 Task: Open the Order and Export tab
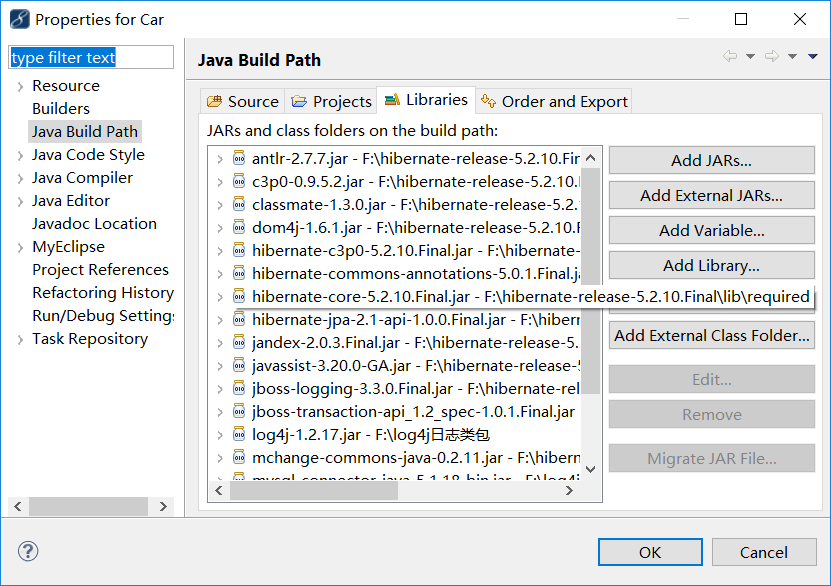[x=554, y=101]
